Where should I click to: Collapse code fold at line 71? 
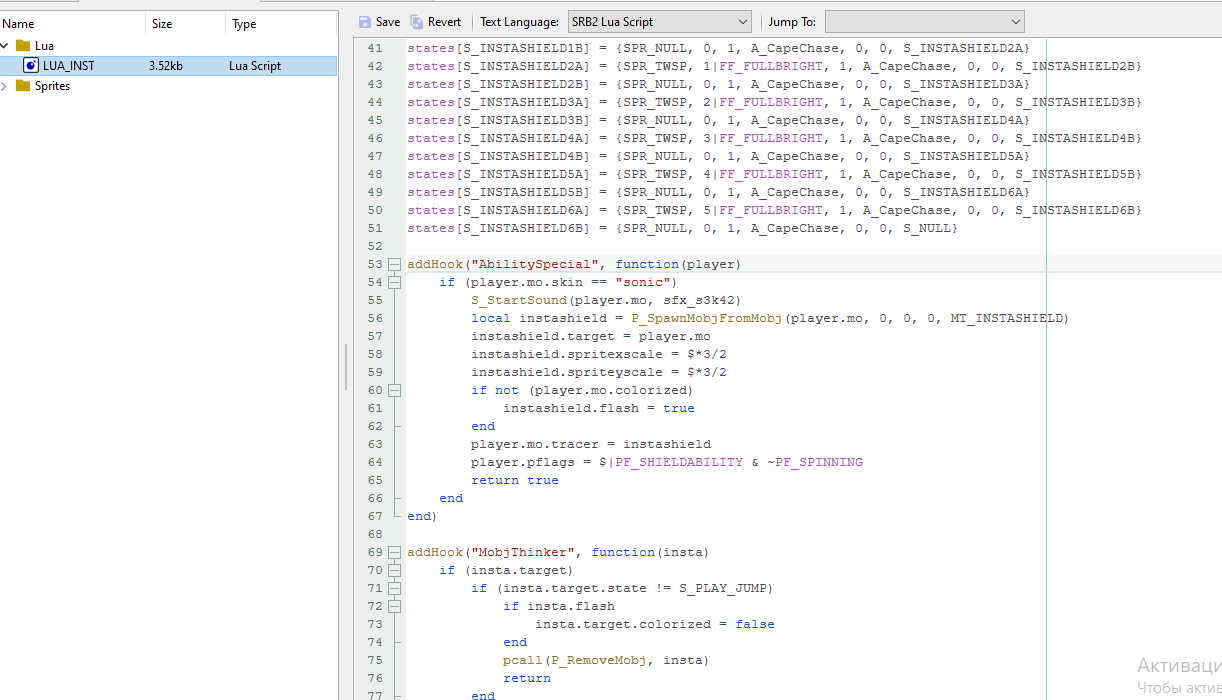click(x=394, y=589)
